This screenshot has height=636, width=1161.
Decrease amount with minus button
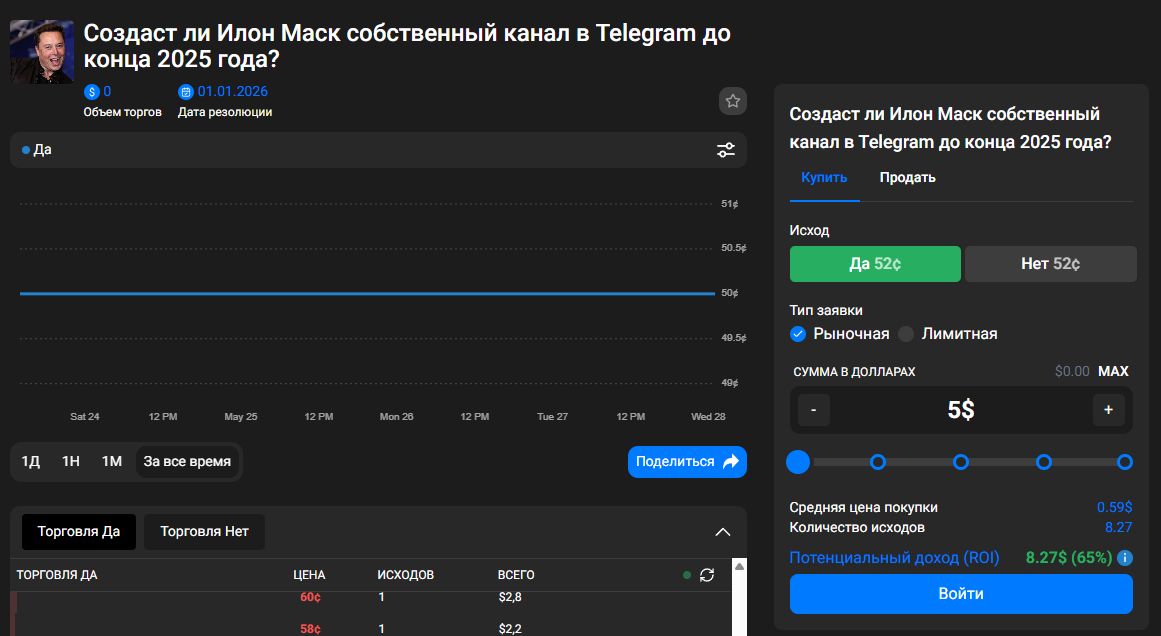(x=814, y=409)
